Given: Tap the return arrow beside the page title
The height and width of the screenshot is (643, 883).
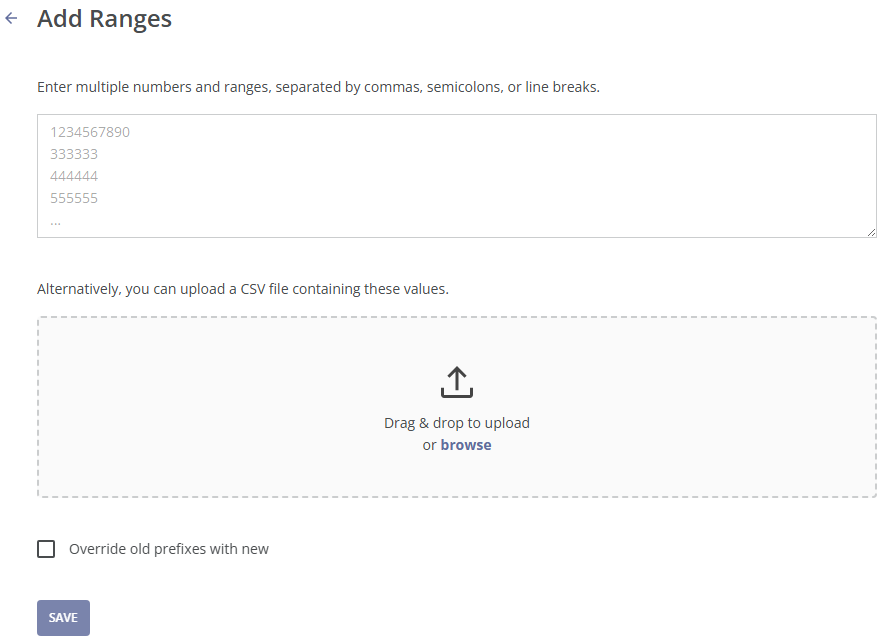Looking at the screenshot, I should 12,18.
